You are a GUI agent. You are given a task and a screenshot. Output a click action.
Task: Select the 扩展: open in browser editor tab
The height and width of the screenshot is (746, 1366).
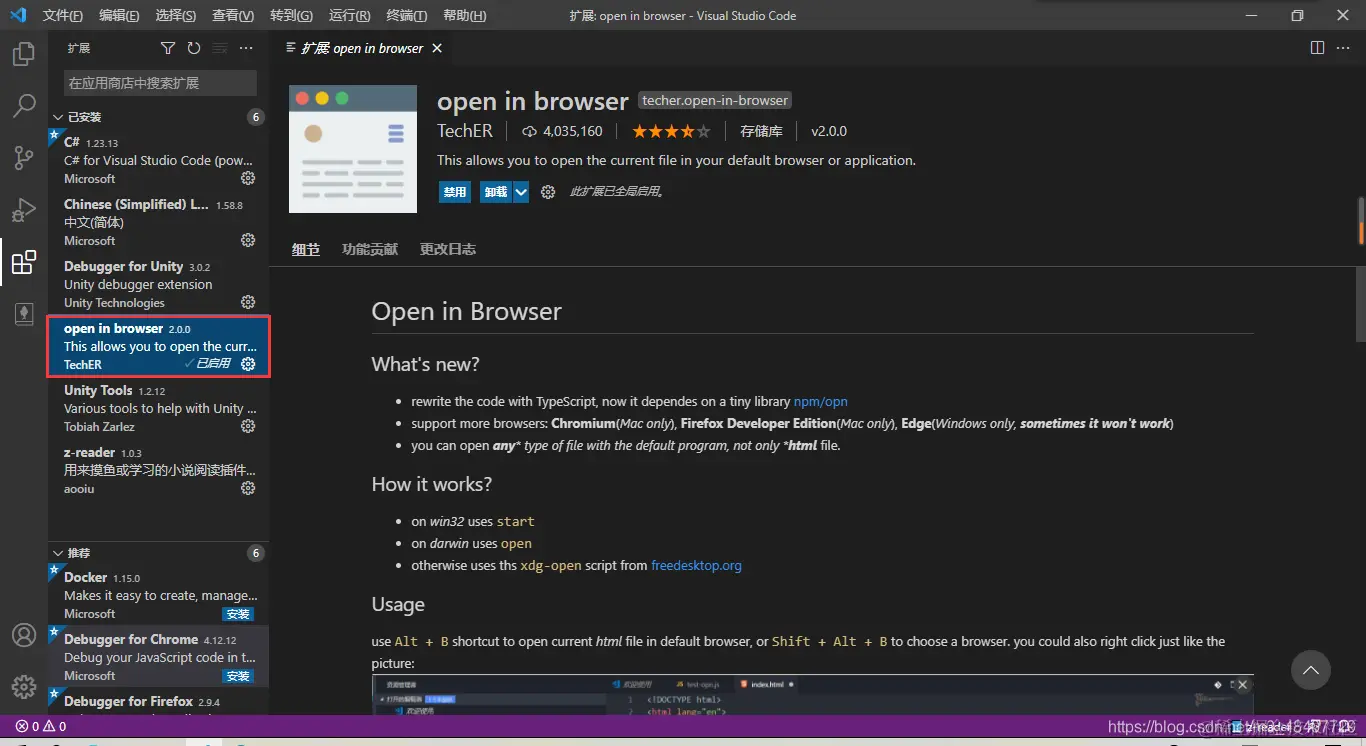coord(363,48)
